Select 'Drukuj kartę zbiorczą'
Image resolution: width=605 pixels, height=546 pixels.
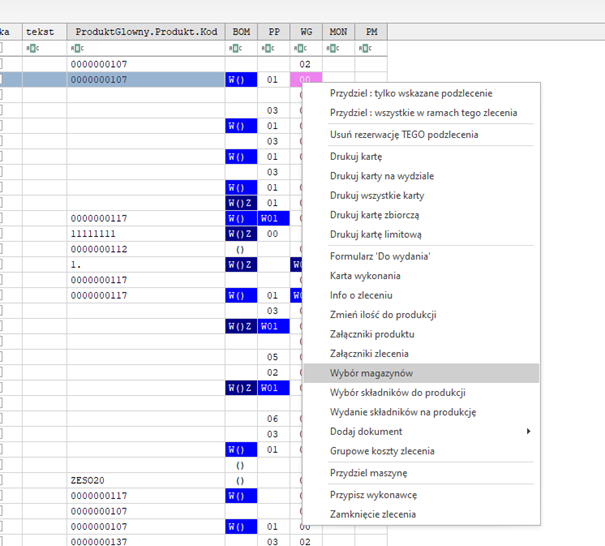point(421,215)
